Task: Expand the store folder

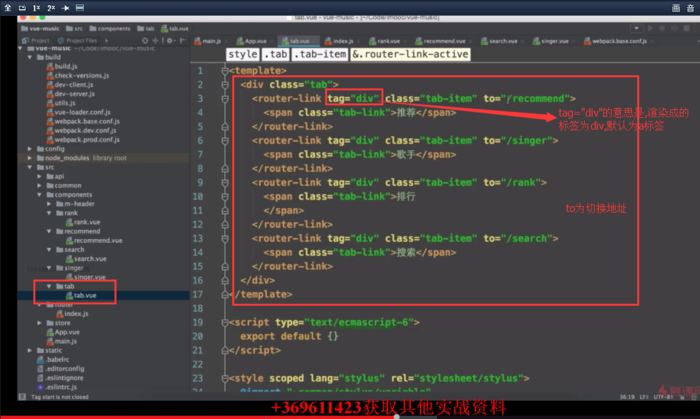Action: tap(40, 323)
